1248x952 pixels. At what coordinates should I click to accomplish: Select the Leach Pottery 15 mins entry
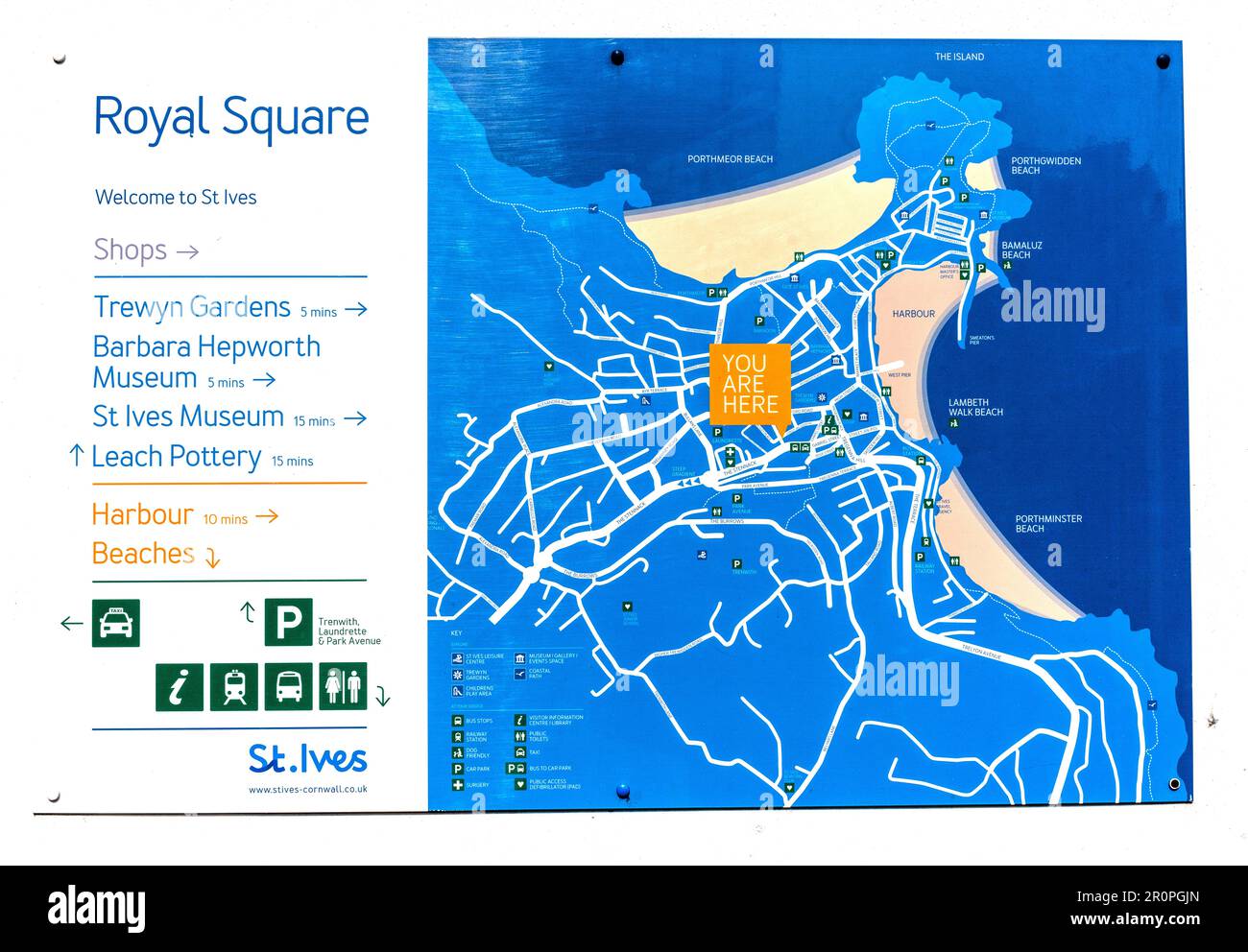pos(192,457)
